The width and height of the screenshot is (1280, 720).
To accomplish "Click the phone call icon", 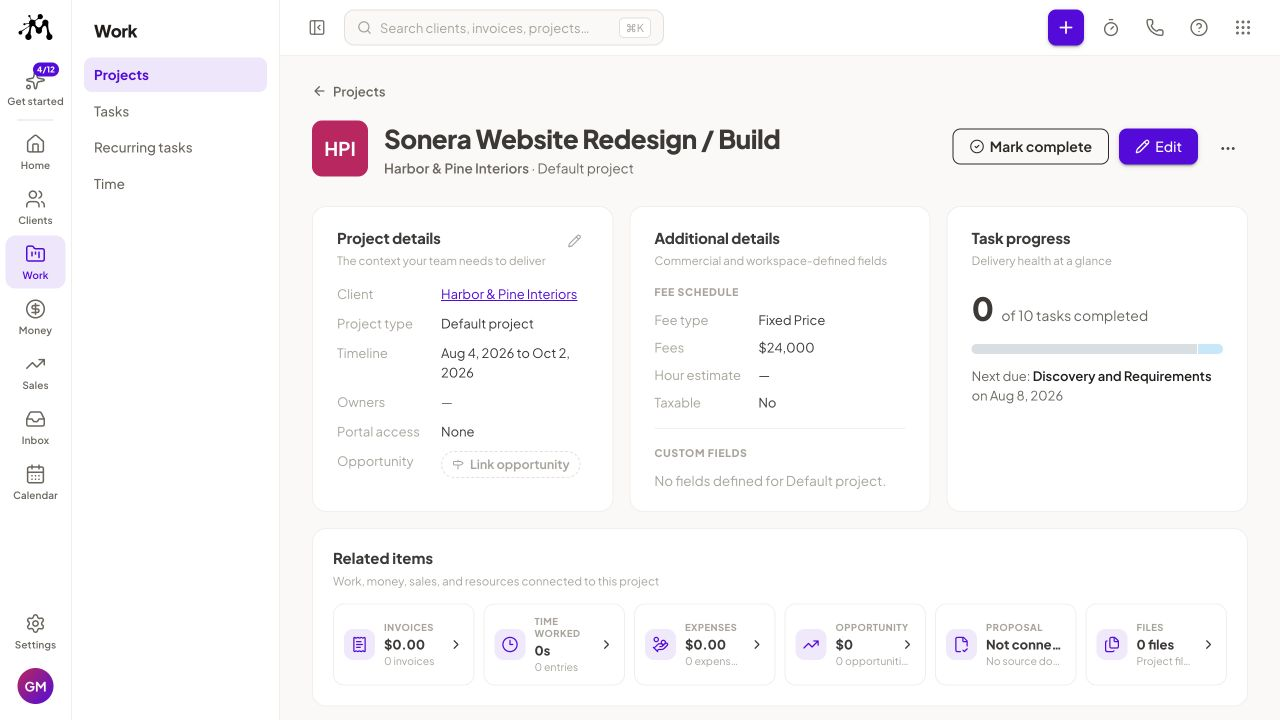I will [1155, 28].
